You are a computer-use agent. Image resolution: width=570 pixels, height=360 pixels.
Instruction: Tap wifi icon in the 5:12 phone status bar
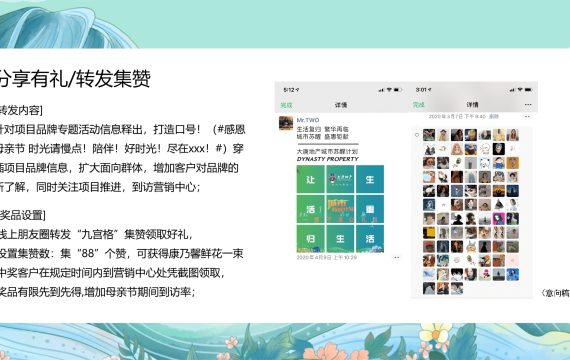(389, 90)
